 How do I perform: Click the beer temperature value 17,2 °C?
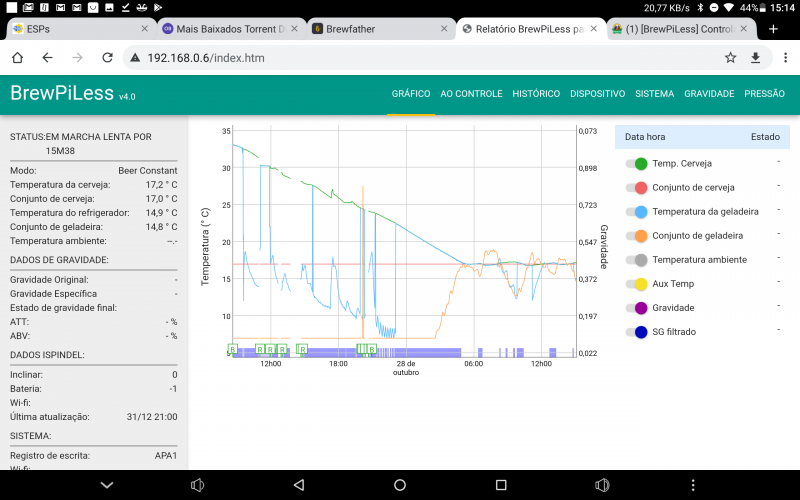click(162, 185)
